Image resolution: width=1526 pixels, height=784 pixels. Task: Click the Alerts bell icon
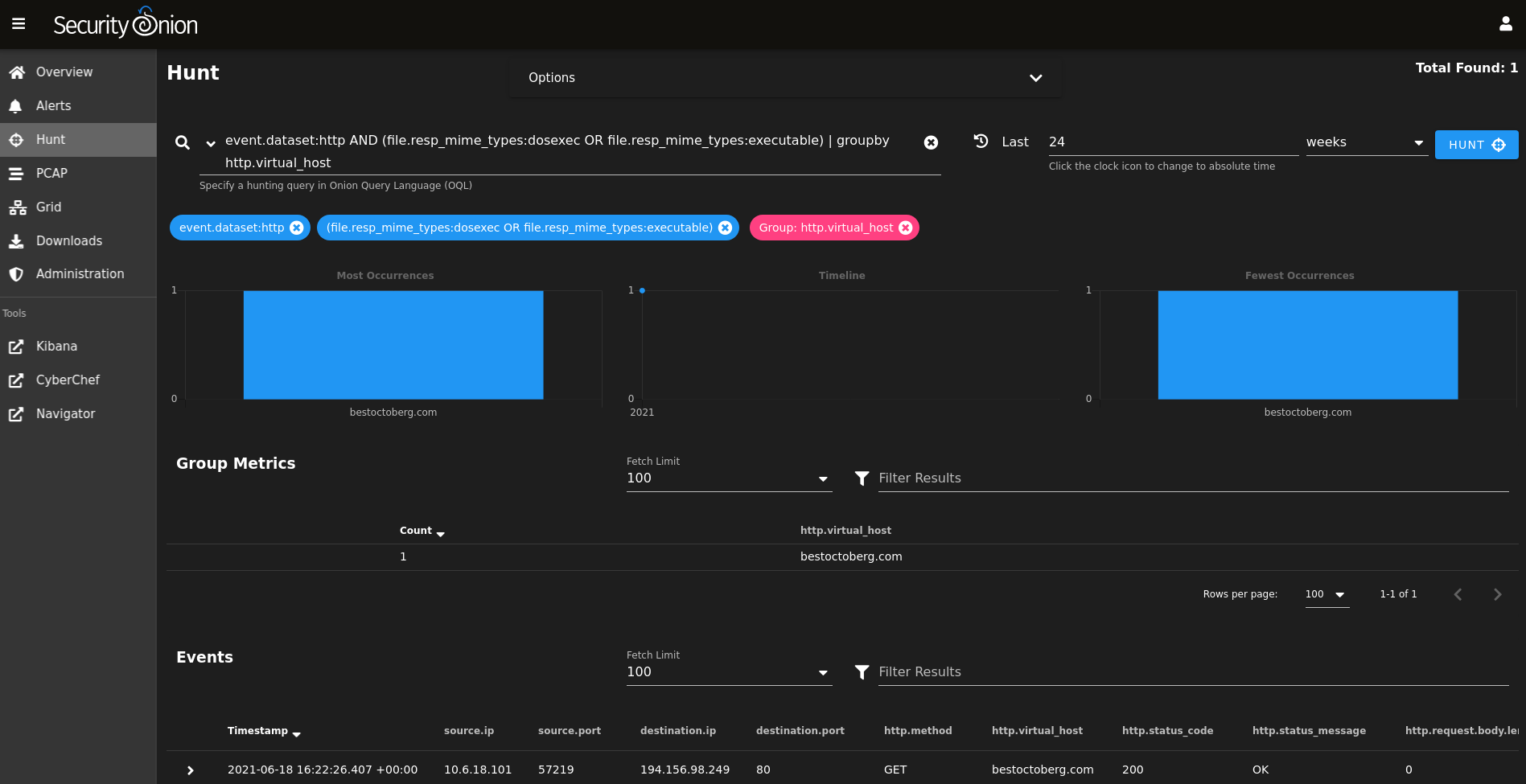click(x=15, y=106)
